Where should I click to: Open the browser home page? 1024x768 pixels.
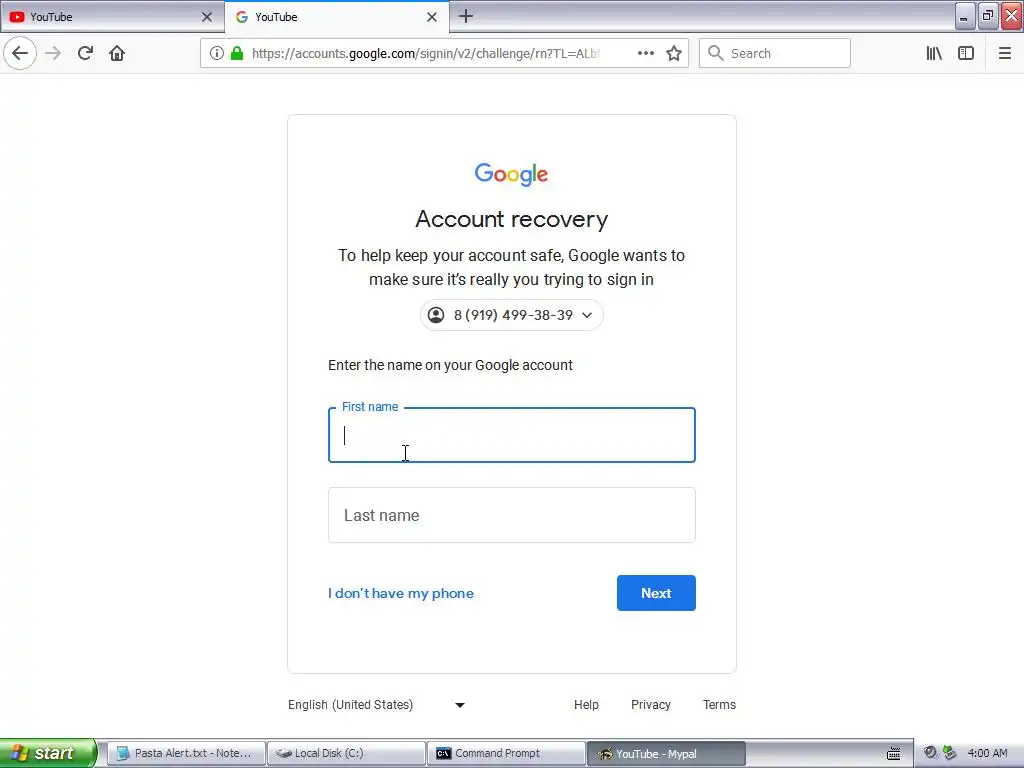coord(117,53)
